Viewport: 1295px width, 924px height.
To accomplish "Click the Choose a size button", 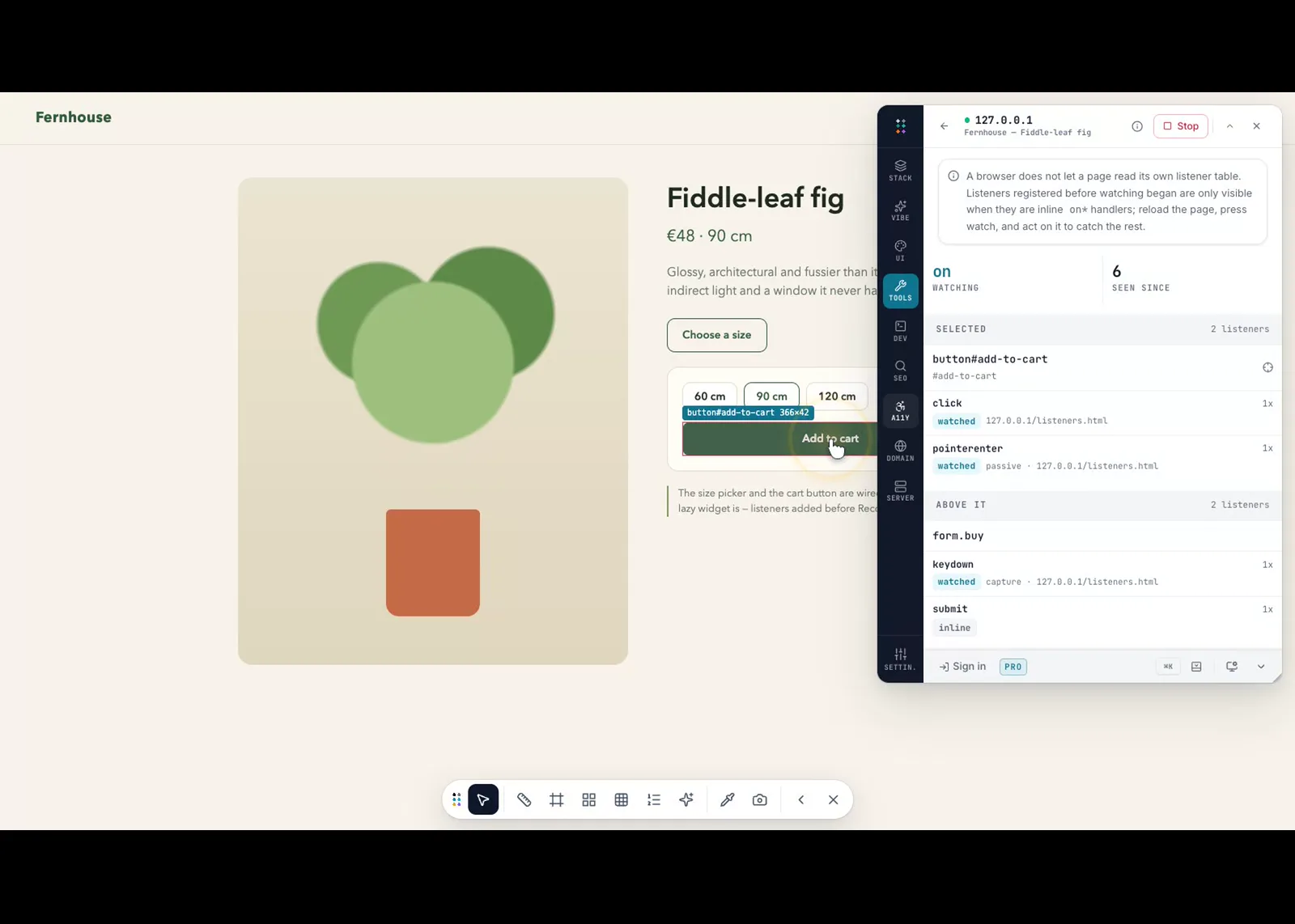I will coord(716,335).
